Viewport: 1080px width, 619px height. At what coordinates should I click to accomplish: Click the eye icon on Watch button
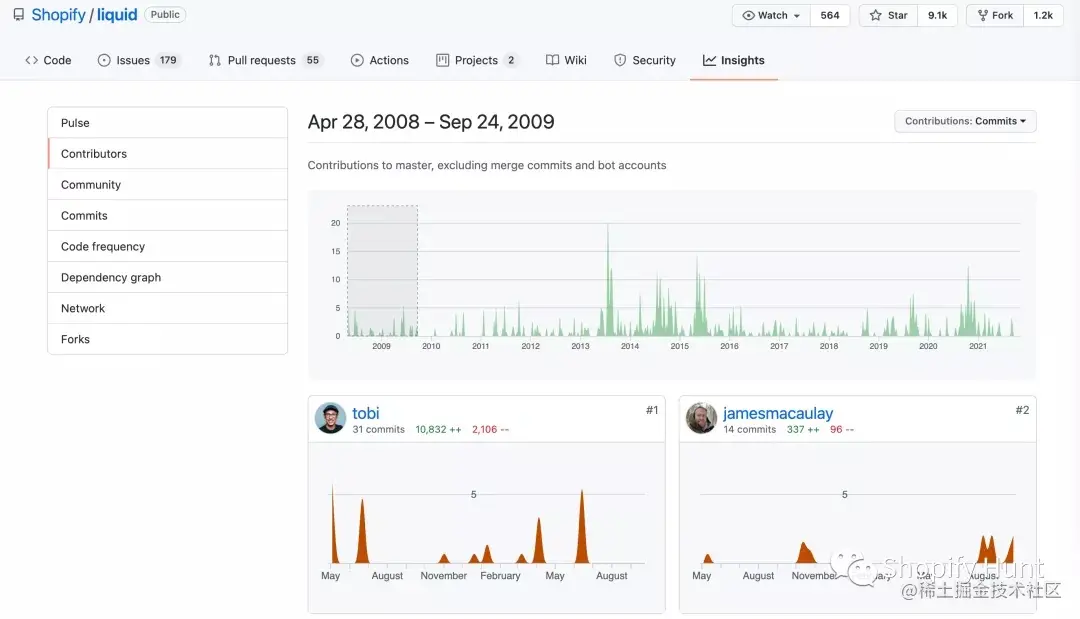[x=748, y=15]
